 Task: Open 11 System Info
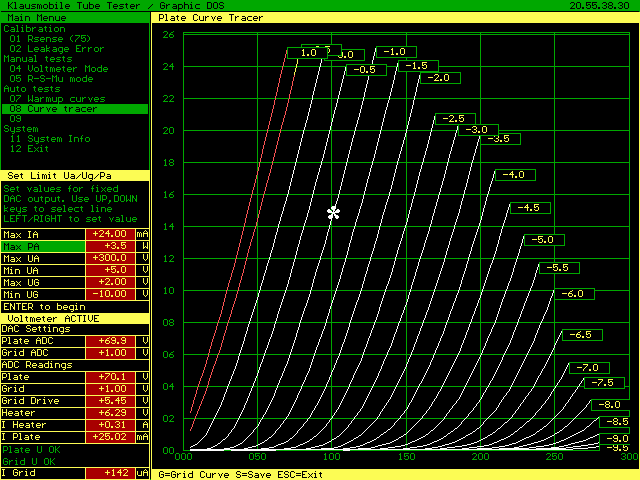[50, 139]
